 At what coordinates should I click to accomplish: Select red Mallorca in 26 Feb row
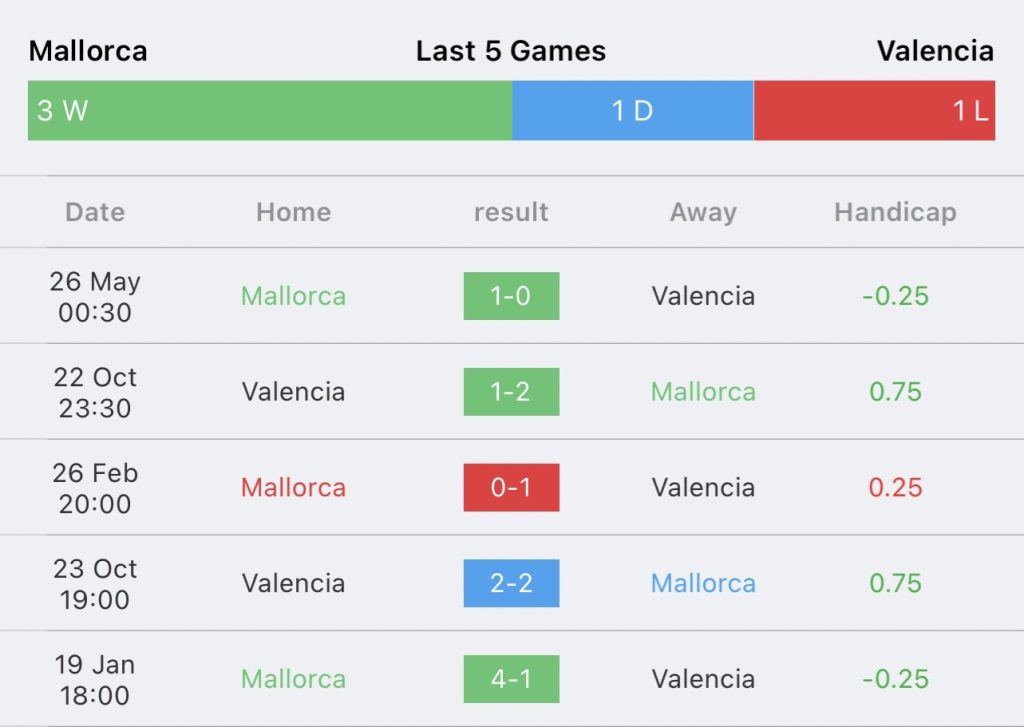point(293,487)
